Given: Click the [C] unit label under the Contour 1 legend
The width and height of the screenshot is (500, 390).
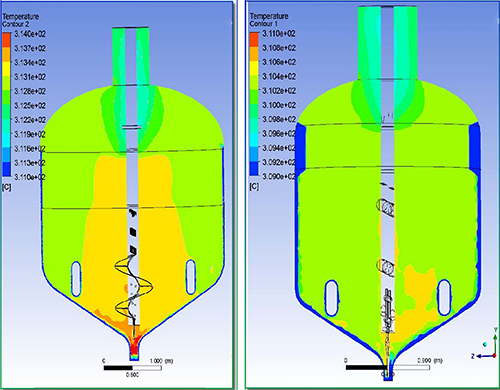Looking at the screenshot, I should coord(254,187).
